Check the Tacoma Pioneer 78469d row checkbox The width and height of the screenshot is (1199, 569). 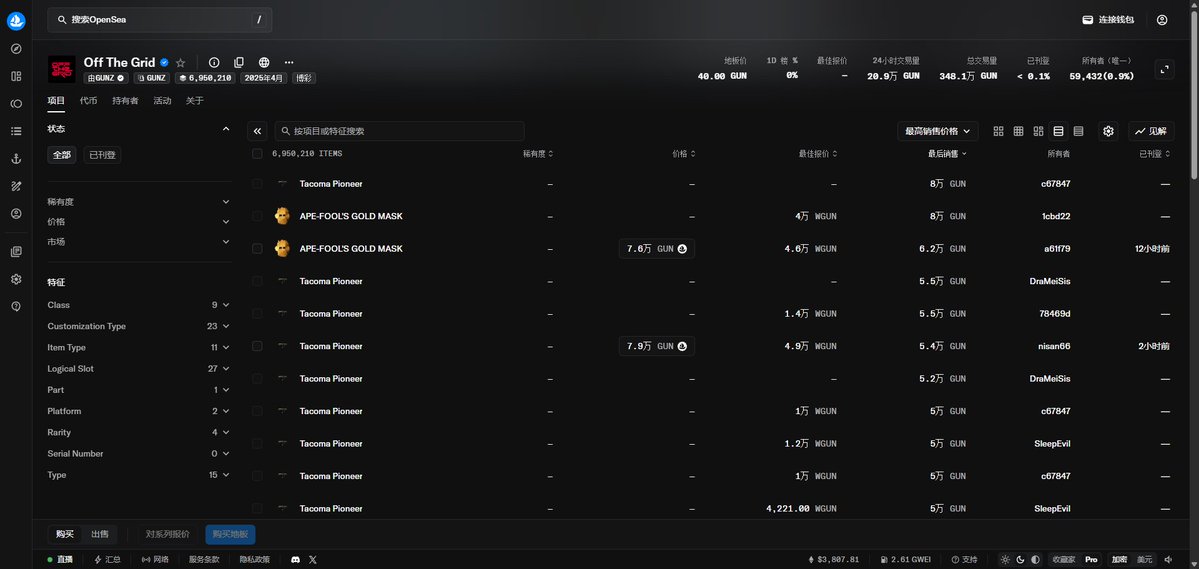[258, 314]
